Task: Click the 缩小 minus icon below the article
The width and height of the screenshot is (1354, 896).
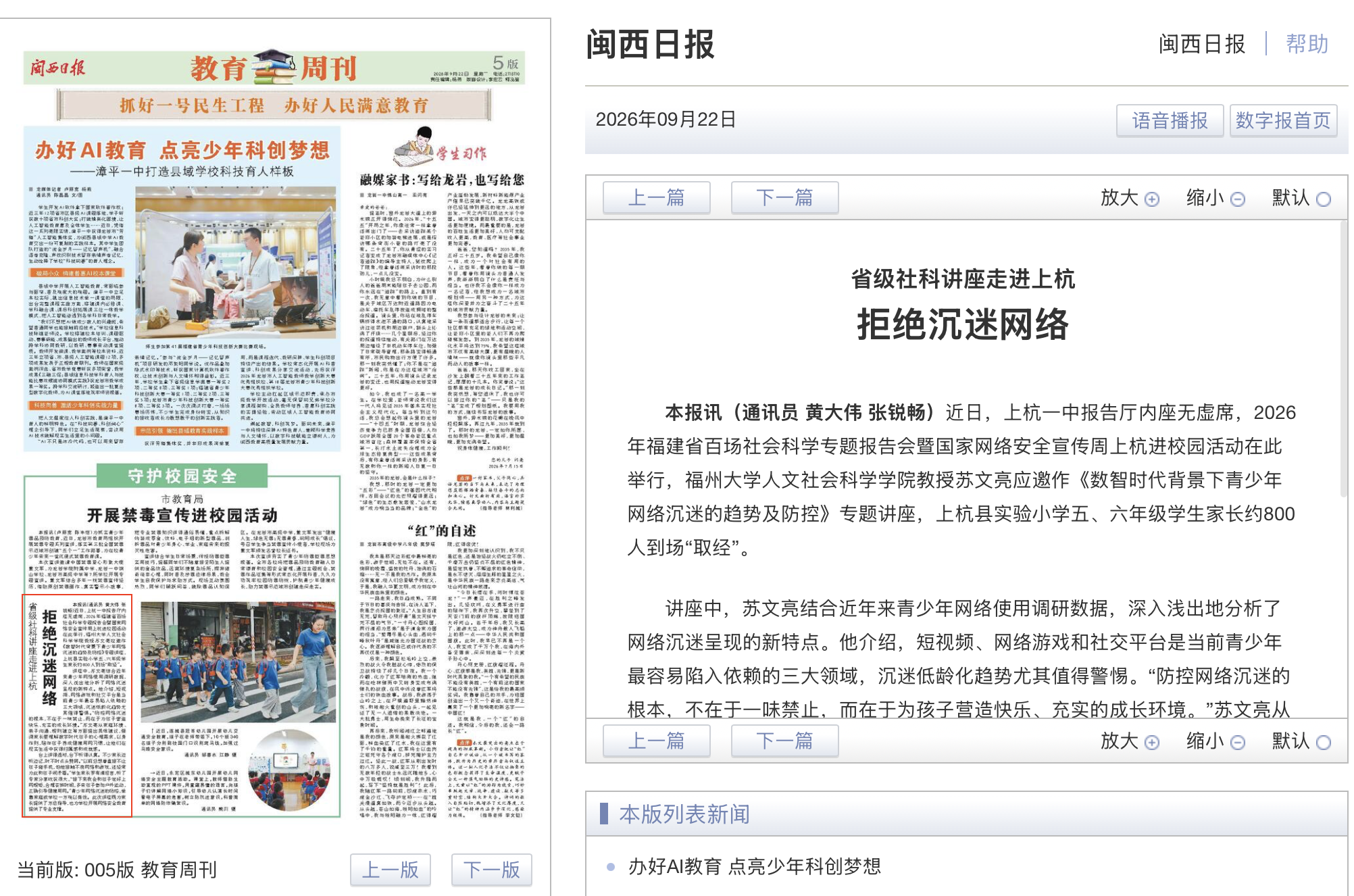Action: [x=1238, y=743]
